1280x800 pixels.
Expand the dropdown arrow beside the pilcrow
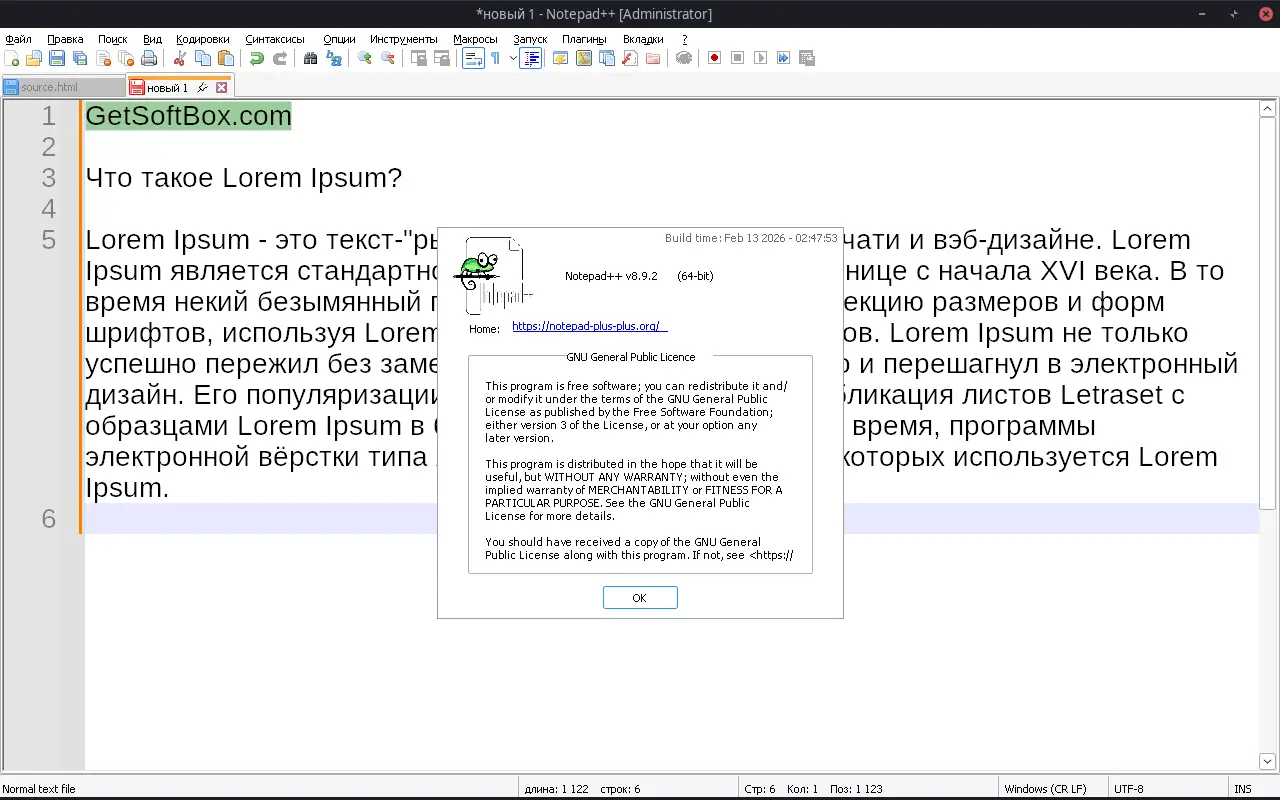coord(513,58)
